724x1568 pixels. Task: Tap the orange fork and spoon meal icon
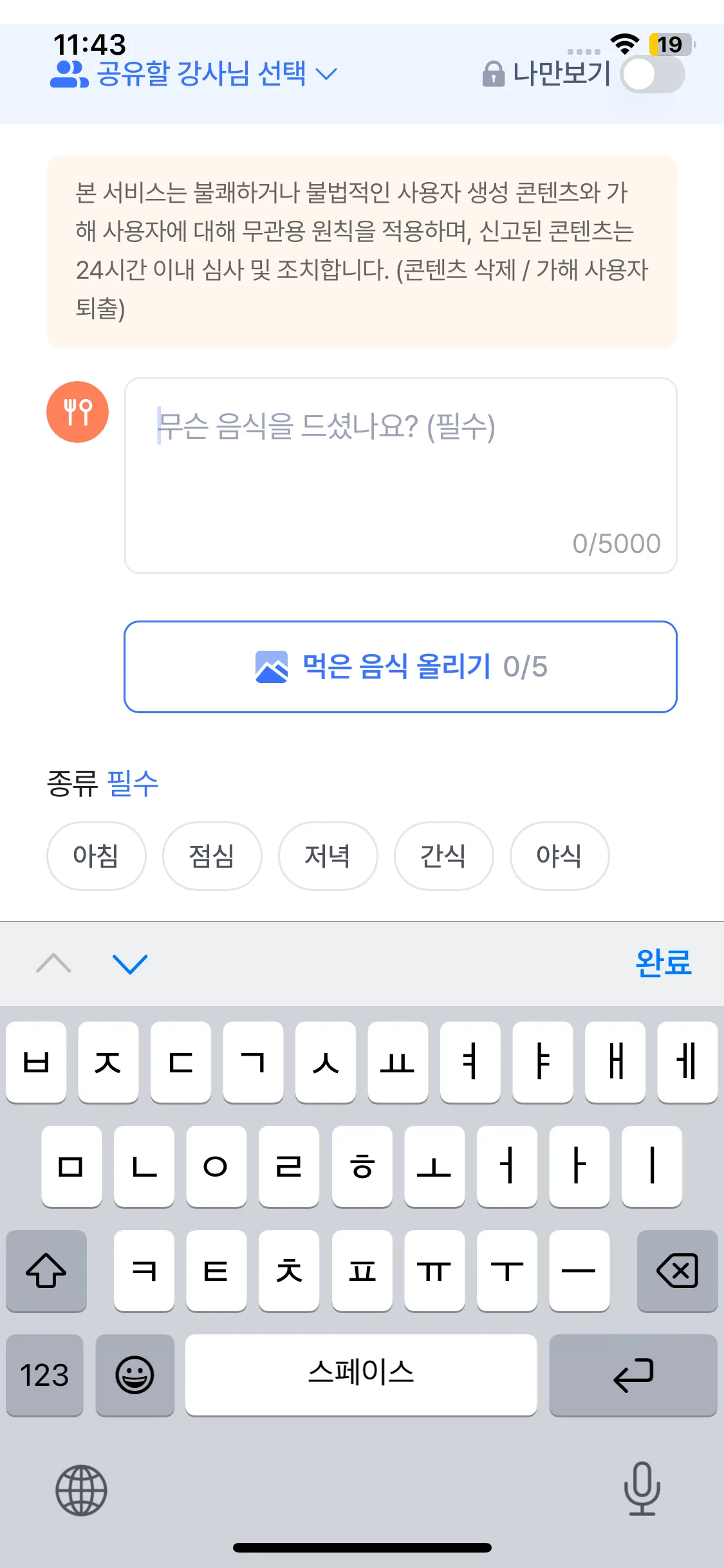(x=77, y=412)
